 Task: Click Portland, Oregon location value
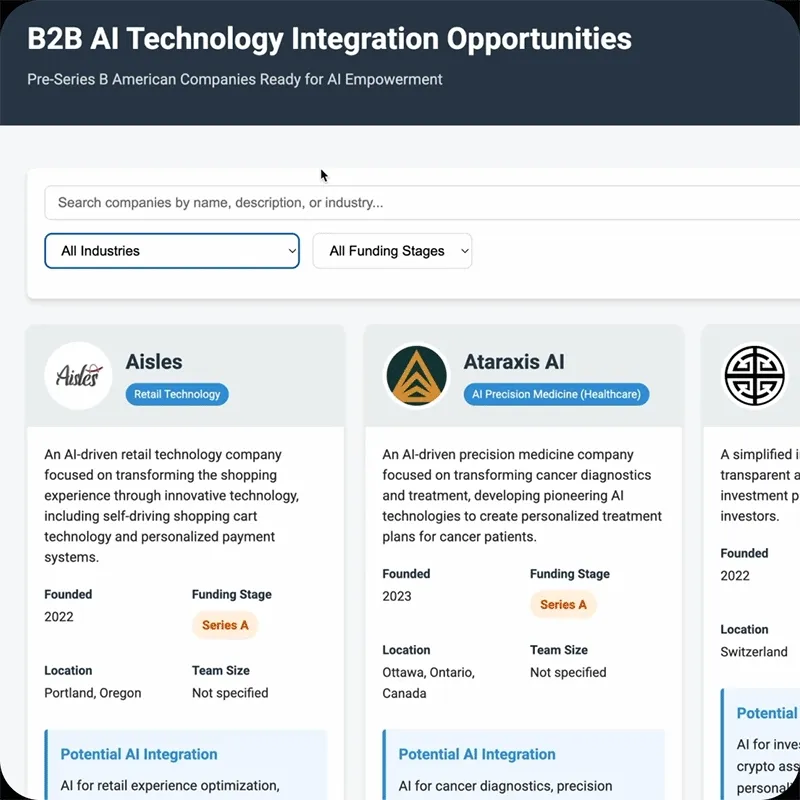93,693
